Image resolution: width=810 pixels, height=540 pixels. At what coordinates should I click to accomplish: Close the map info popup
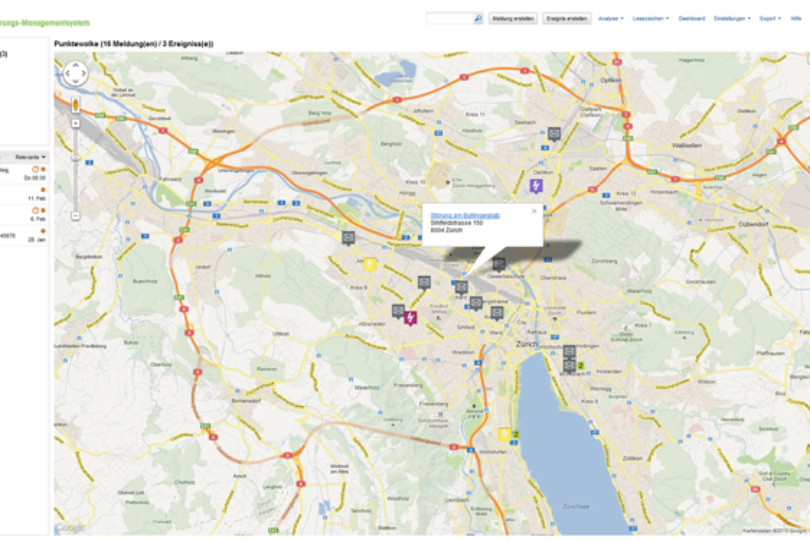click(534, 211)
